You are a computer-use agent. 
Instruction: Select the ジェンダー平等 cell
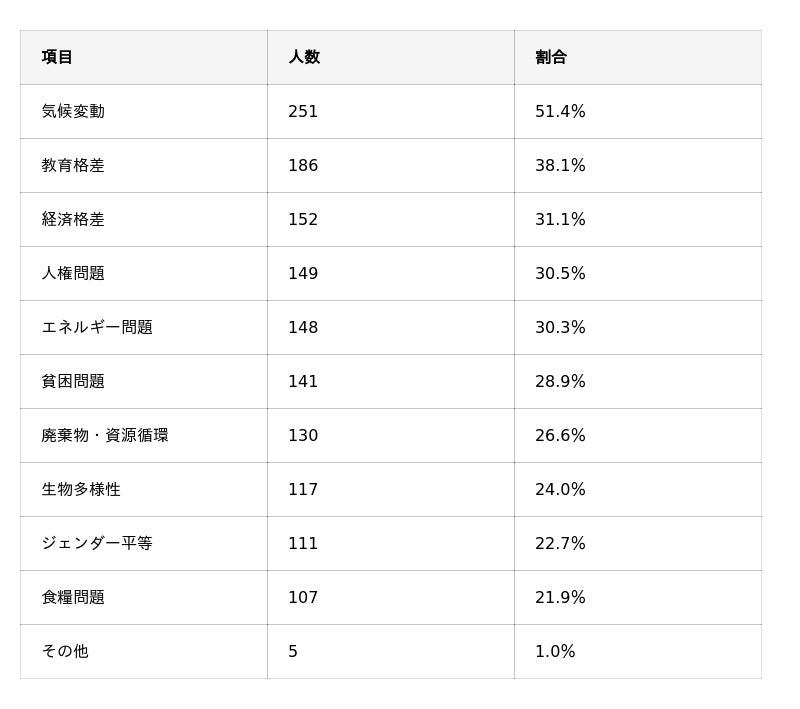(97, 543)
